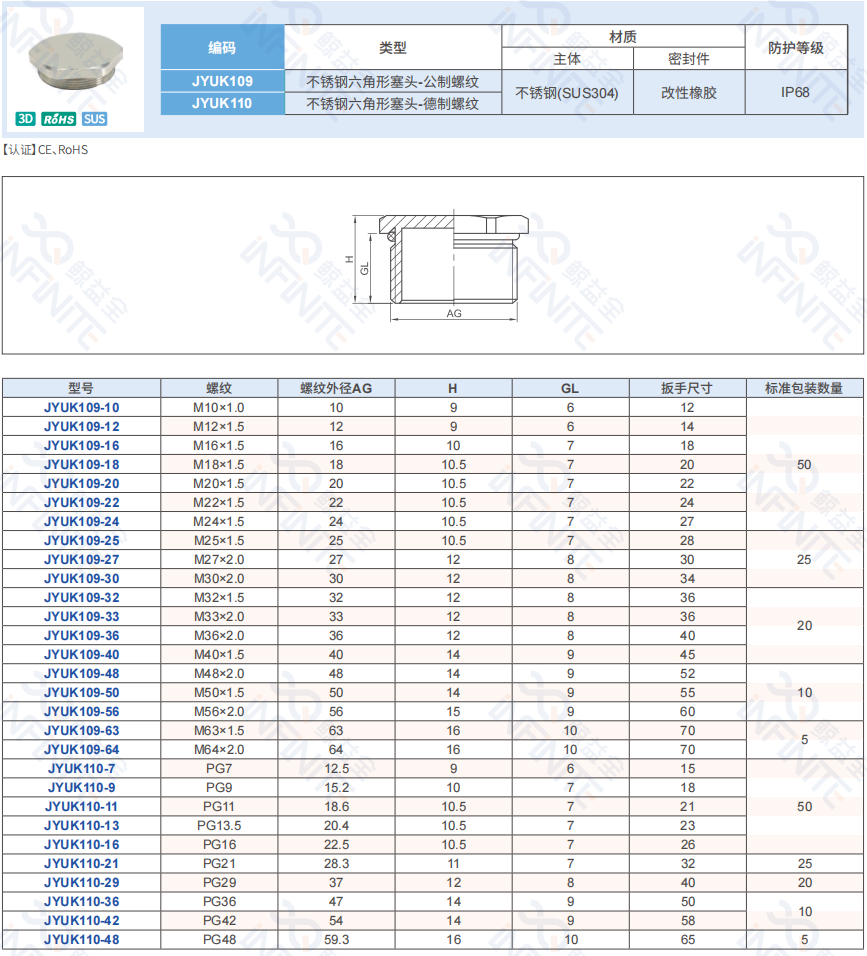
Task: Click the 标准包装数量 column header
Action: pos(804,388)
